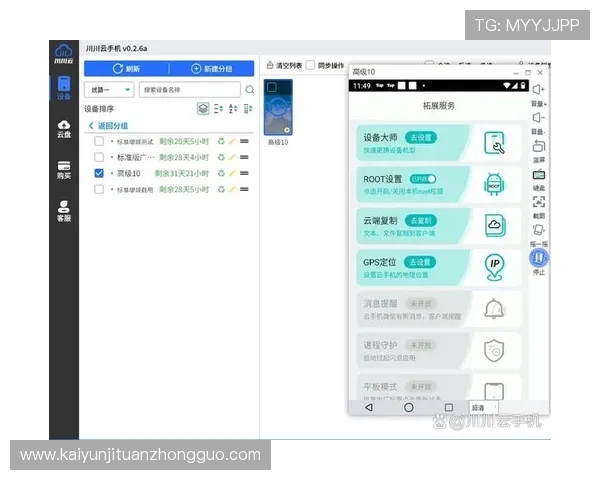Tap the Android home circle button

point(409,407)
